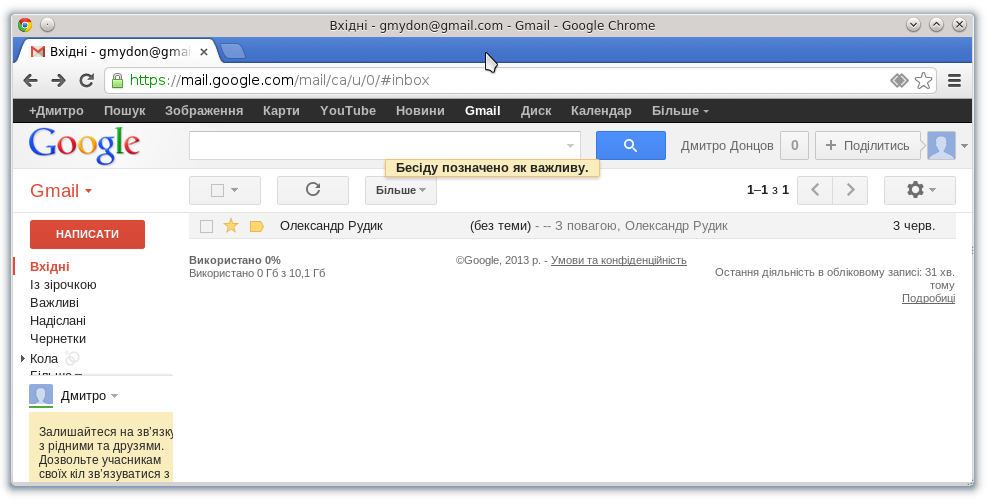Toggle the star on Олександр Рудик message
The width and height of the screenshot is (991, 503).
[231, 226]
